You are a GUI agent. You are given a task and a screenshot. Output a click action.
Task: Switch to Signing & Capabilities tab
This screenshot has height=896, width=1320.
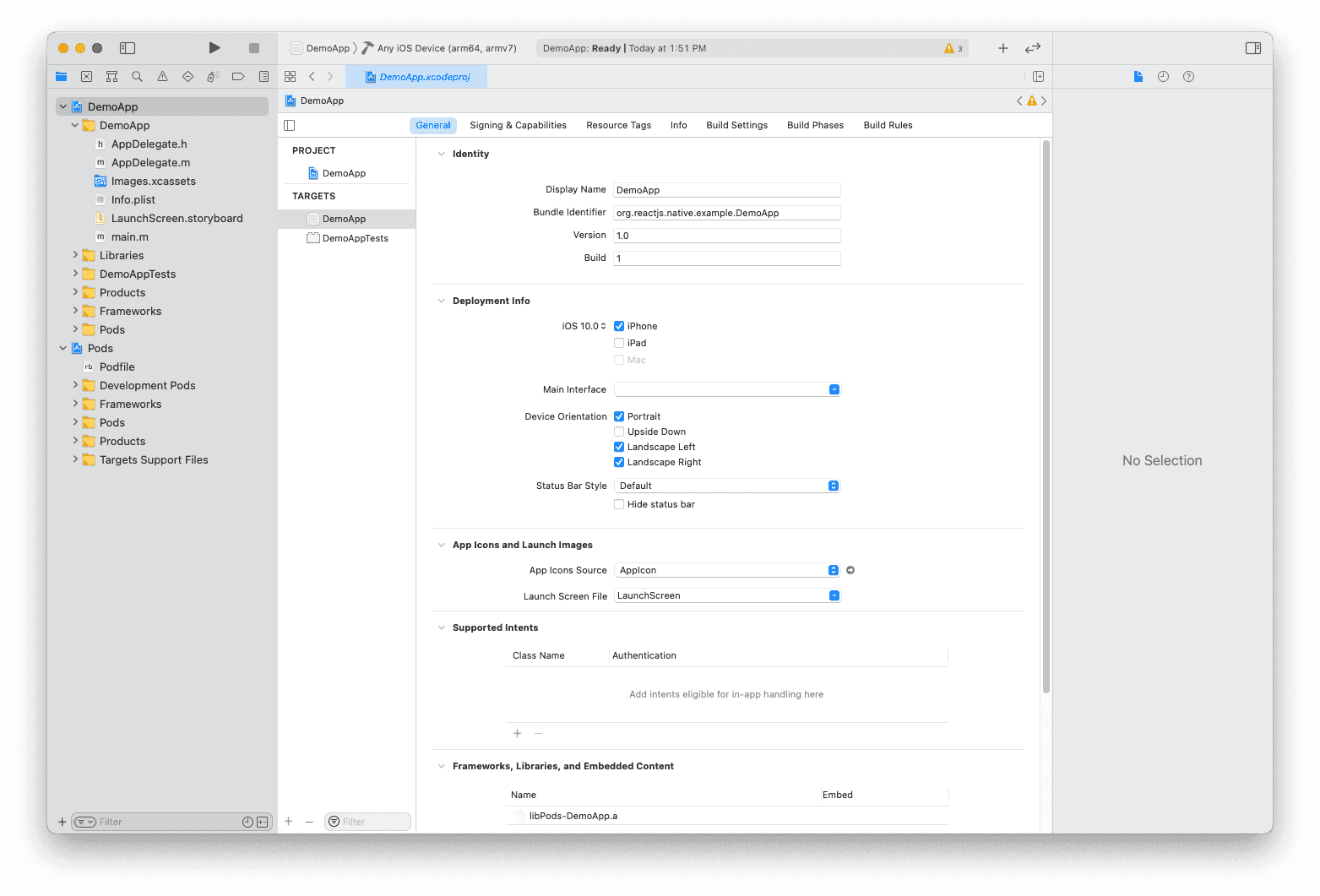[518, 125]
